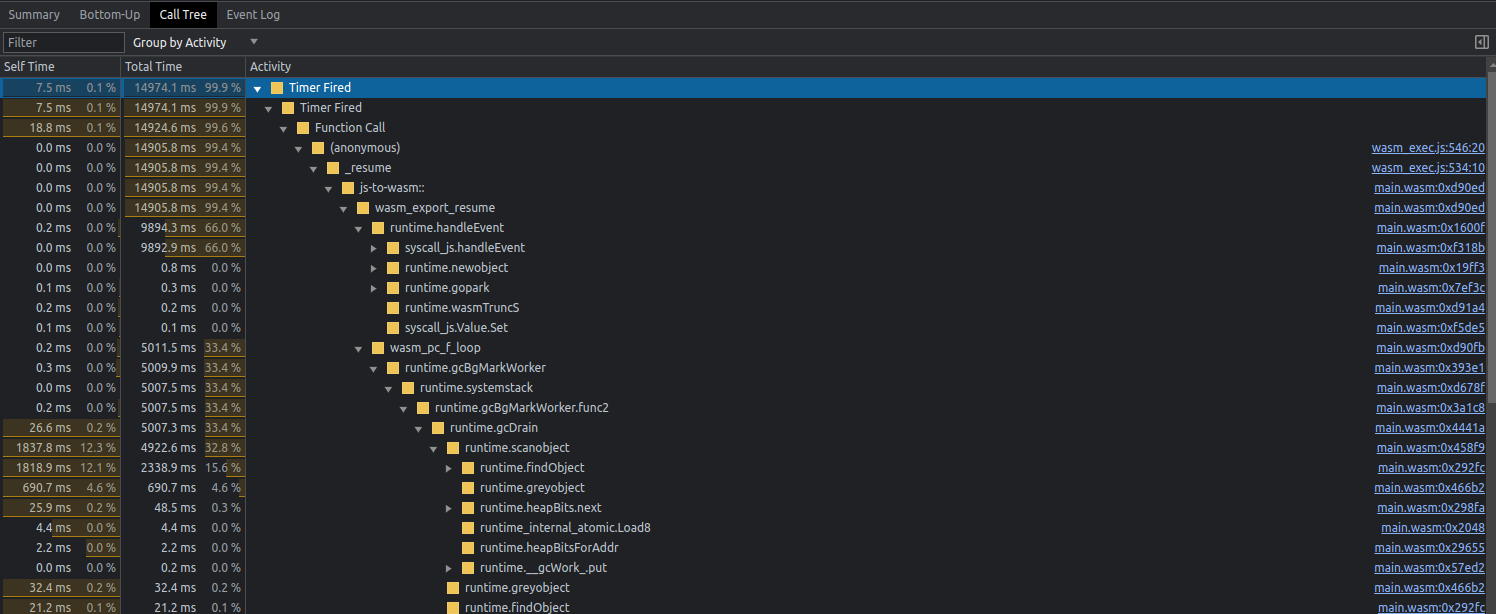Screen dimensions: 1496x614
Task: Open the main.wasm:0x1600f source link
Action: [1430, 227]
